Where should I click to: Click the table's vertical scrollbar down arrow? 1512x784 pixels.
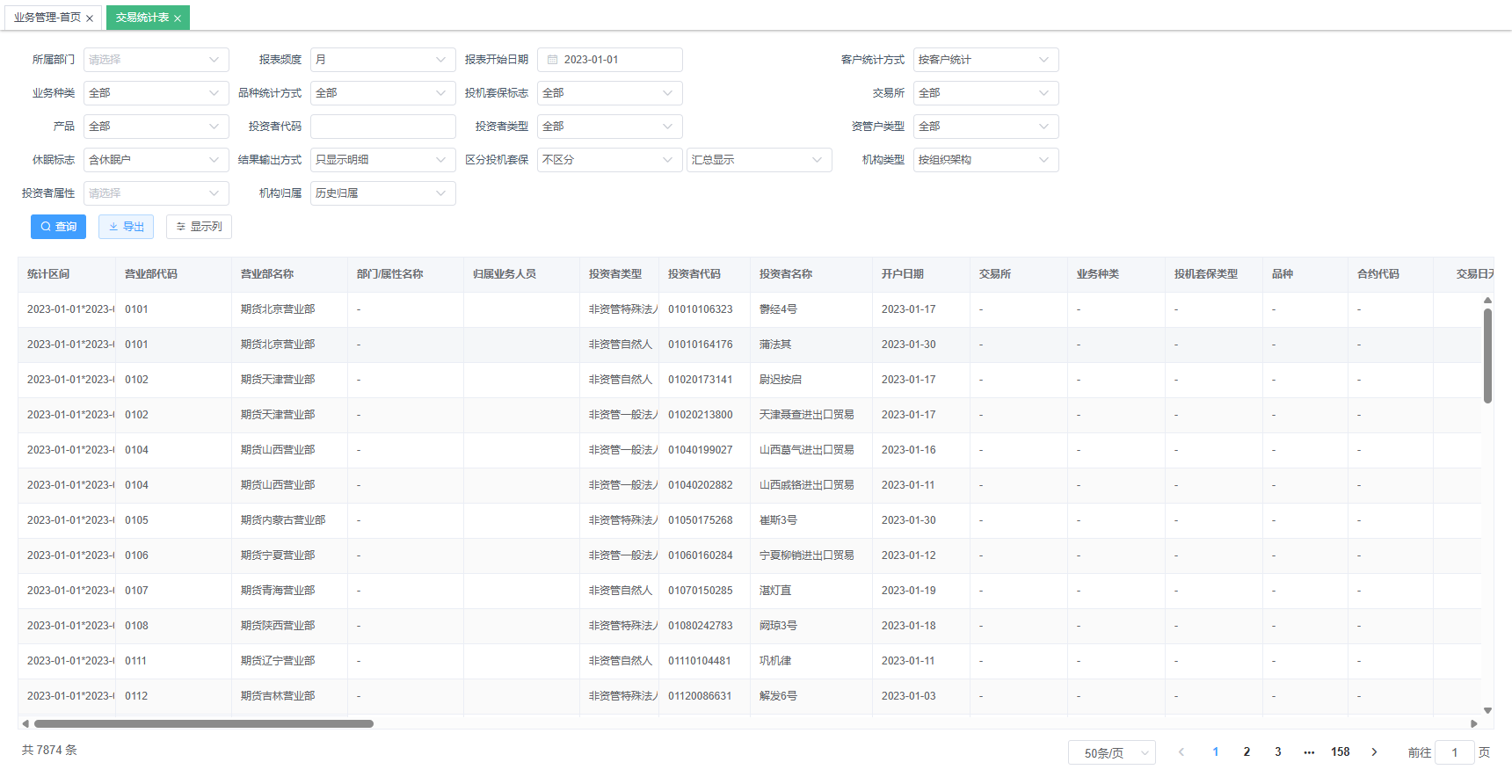(x=1487, y=710)
